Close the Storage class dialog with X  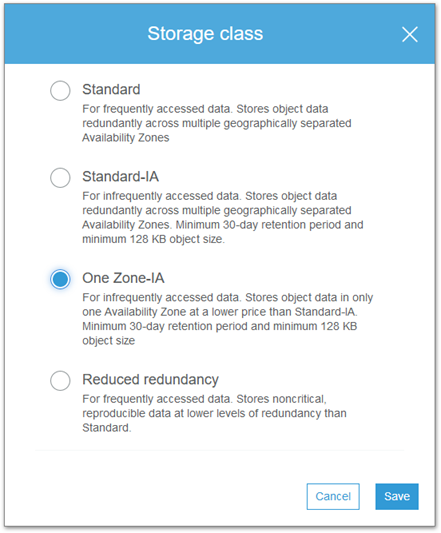click(410, 34)
